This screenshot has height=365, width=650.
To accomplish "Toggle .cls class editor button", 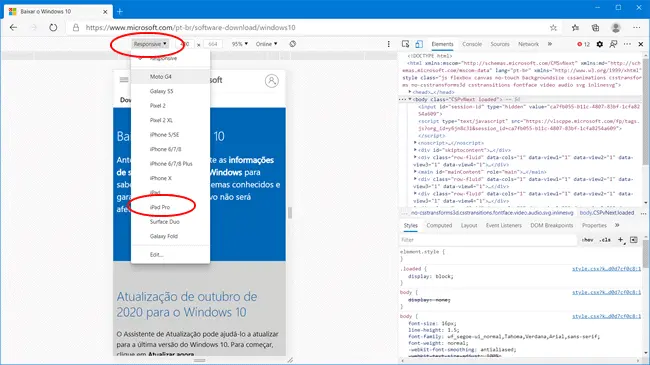I will (605, 240).
